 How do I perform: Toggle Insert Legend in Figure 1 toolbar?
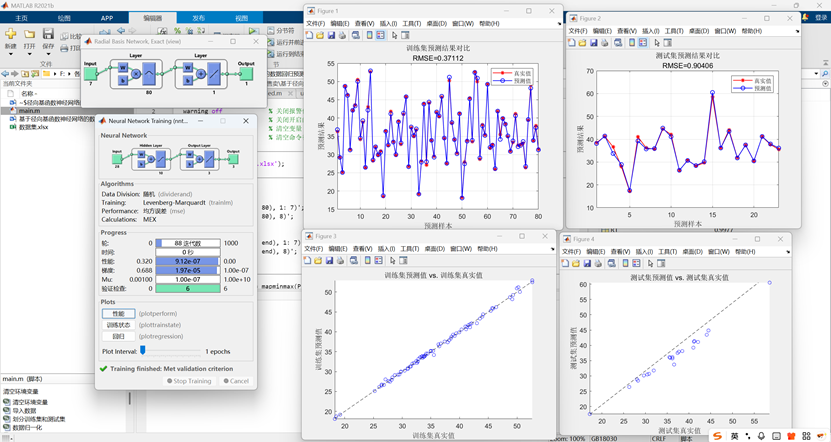coord(381,36)
